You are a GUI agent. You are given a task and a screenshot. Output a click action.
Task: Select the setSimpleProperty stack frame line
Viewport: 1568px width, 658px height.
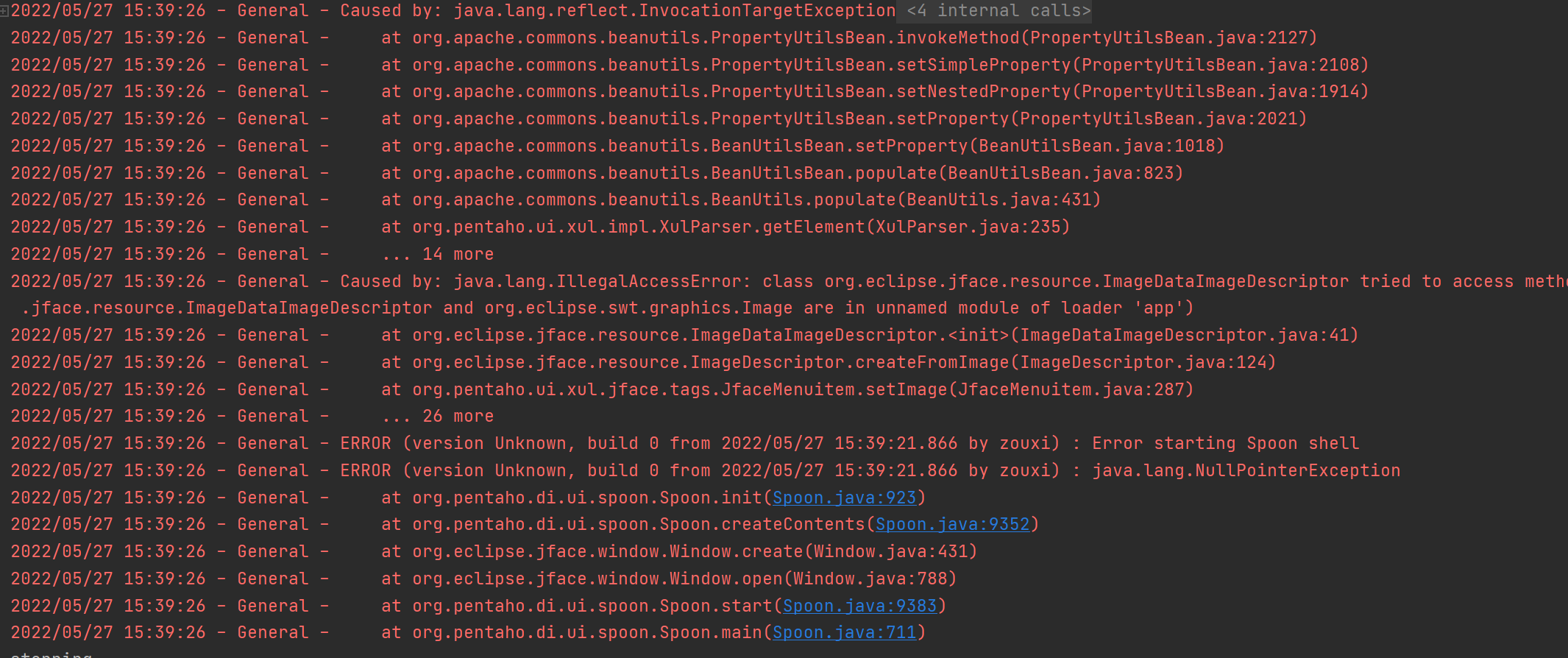point(890,65)
